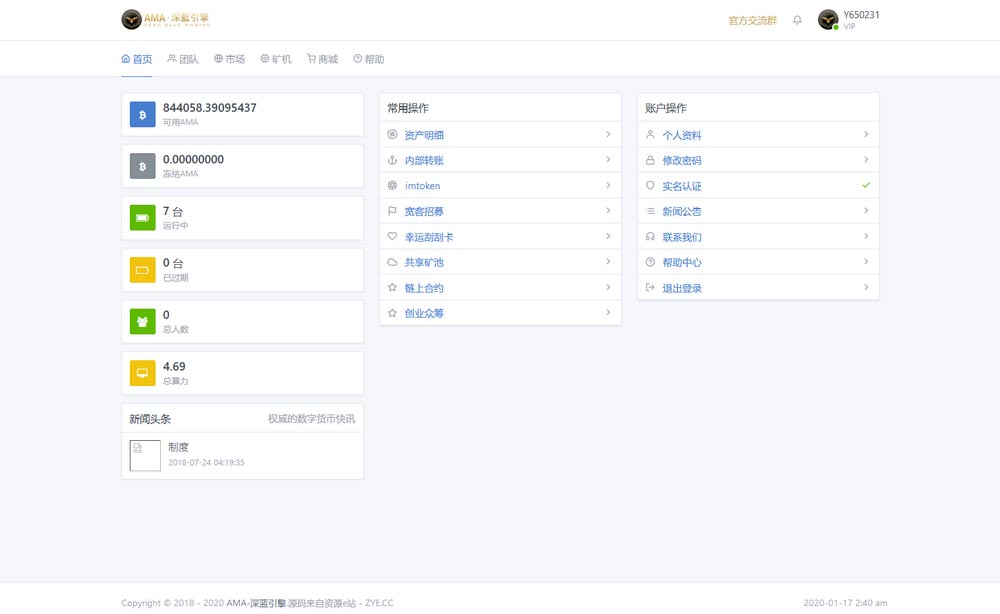
Task: Open the 官方交流群 link
Action: pos(752,20)
